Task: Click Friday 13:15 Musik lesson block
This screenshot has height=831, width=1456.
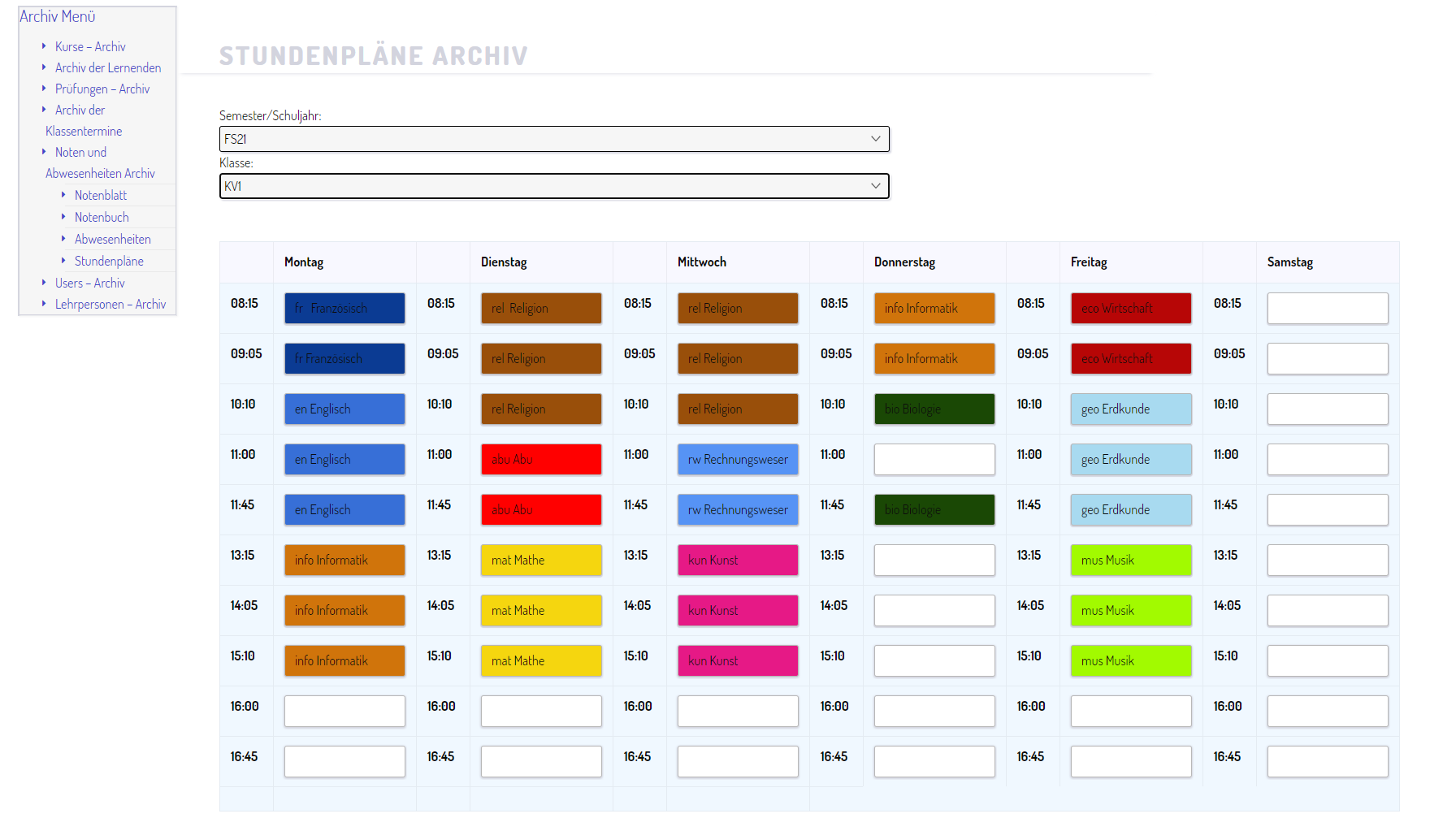Action: [x=1131, y=560]
